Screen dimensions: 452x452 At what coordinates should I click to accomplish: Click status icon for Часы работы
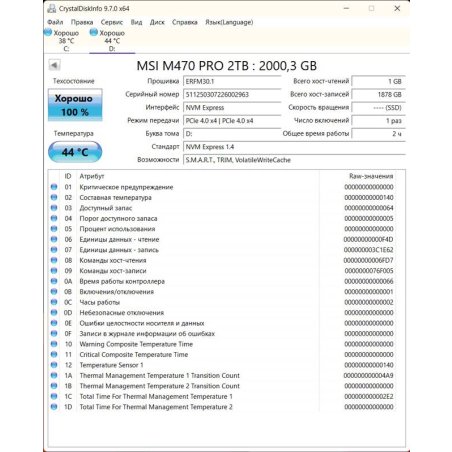tap(54, 302)
